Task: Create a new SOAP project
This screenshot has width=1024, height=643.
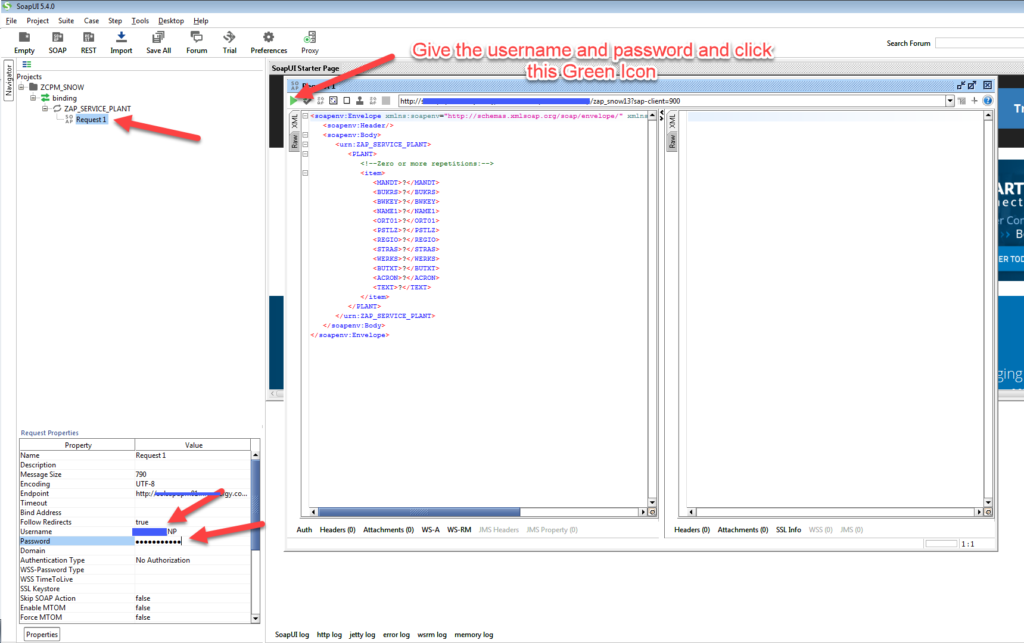Action: 57,42
